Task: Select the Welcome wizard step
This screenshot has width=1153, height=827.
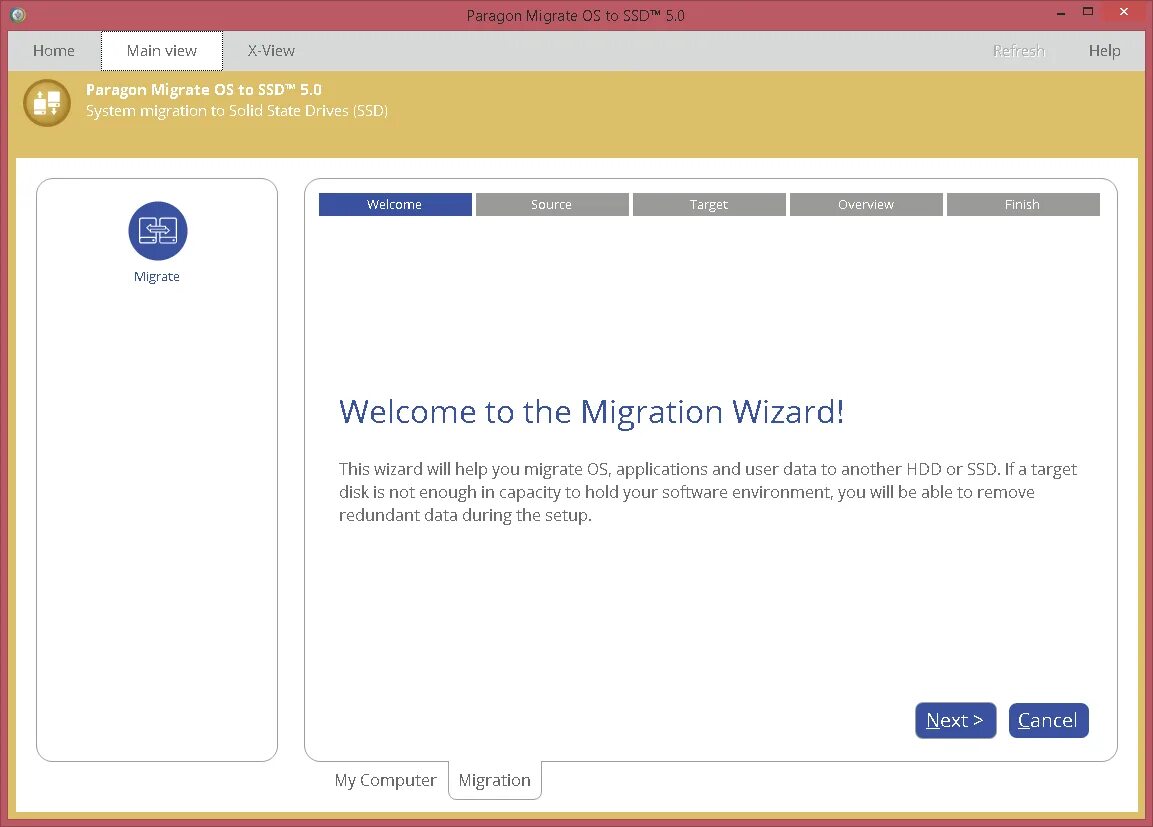Action: coord(395,204)
